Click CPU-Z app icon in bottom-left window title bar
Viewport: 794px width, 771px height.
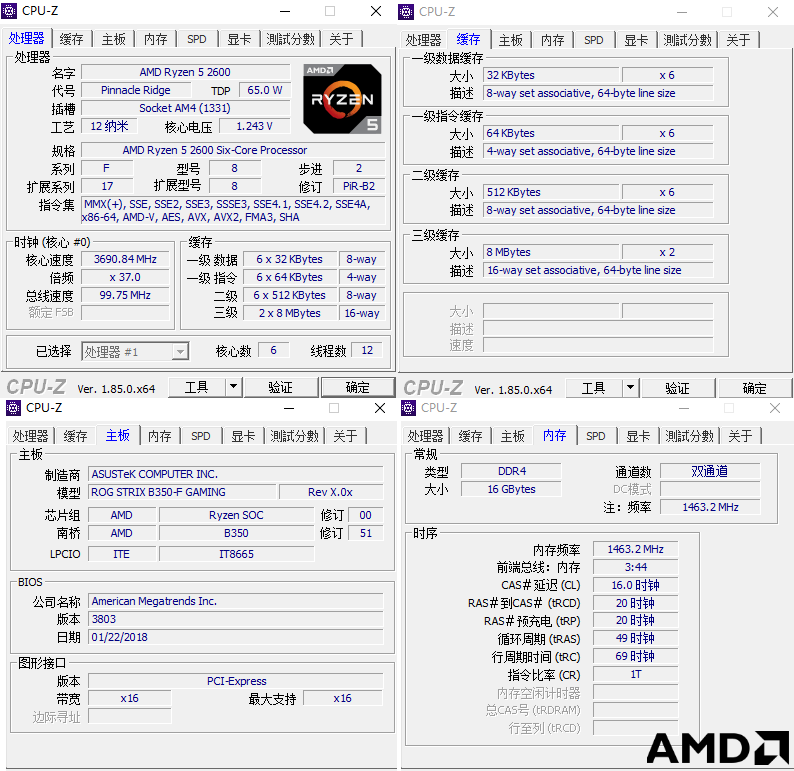tap(13, 408)
